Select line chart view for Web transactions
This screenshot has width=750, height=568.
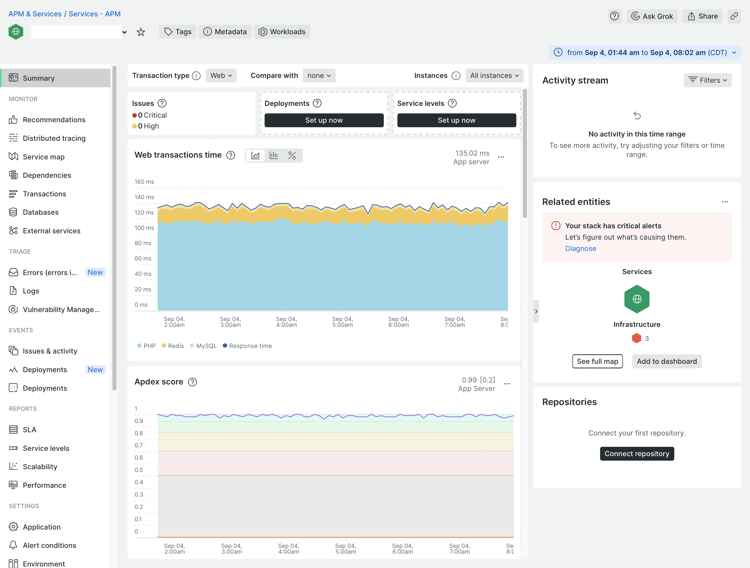[255, 156]
